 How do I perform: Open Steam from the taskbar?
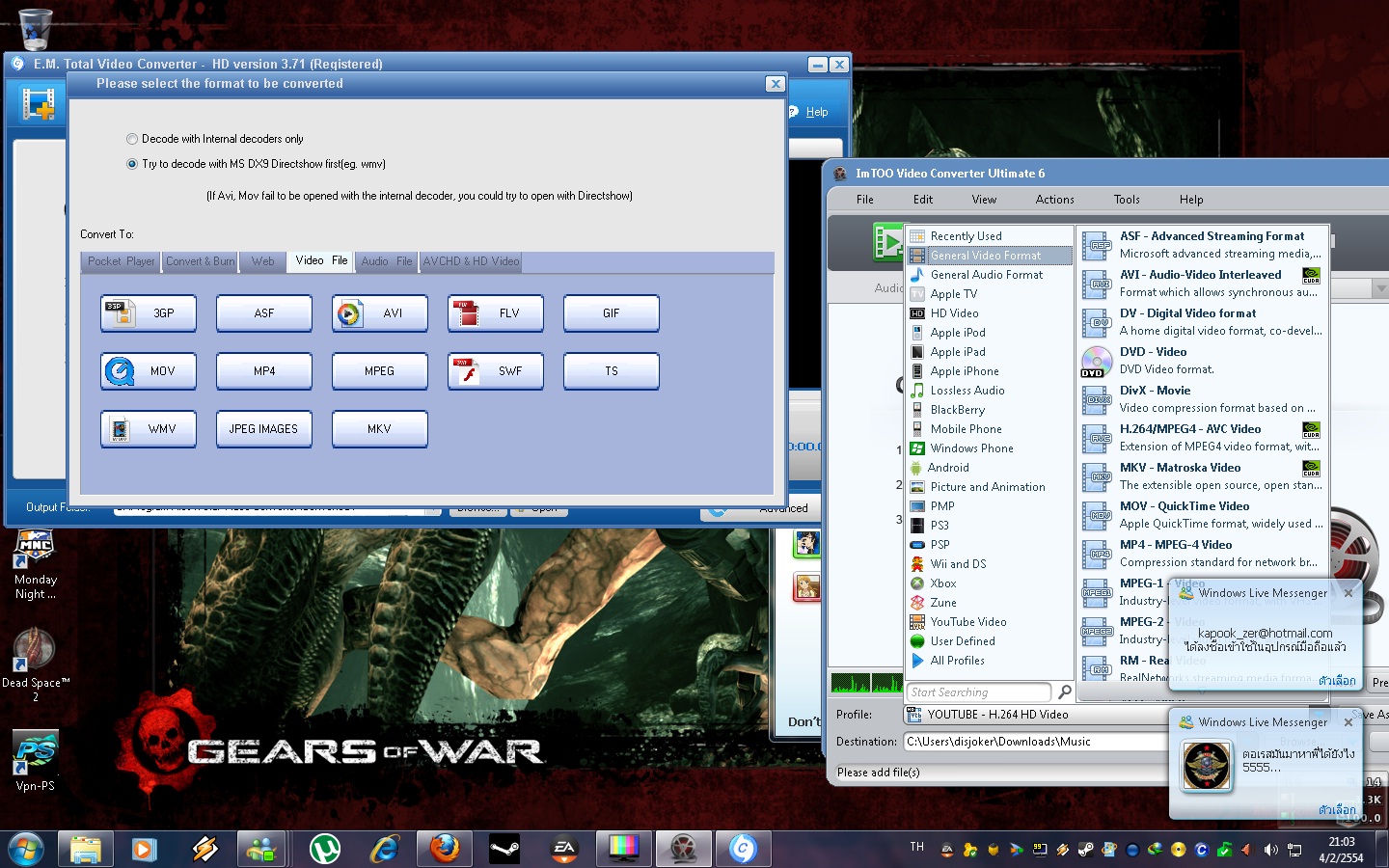click(x=504, y=849)
